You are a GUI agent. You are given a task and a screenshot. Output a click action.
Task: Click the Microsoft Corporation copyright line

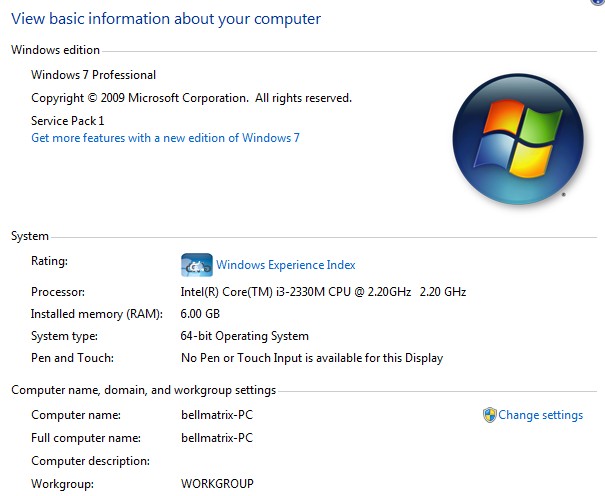pos(191,98)
